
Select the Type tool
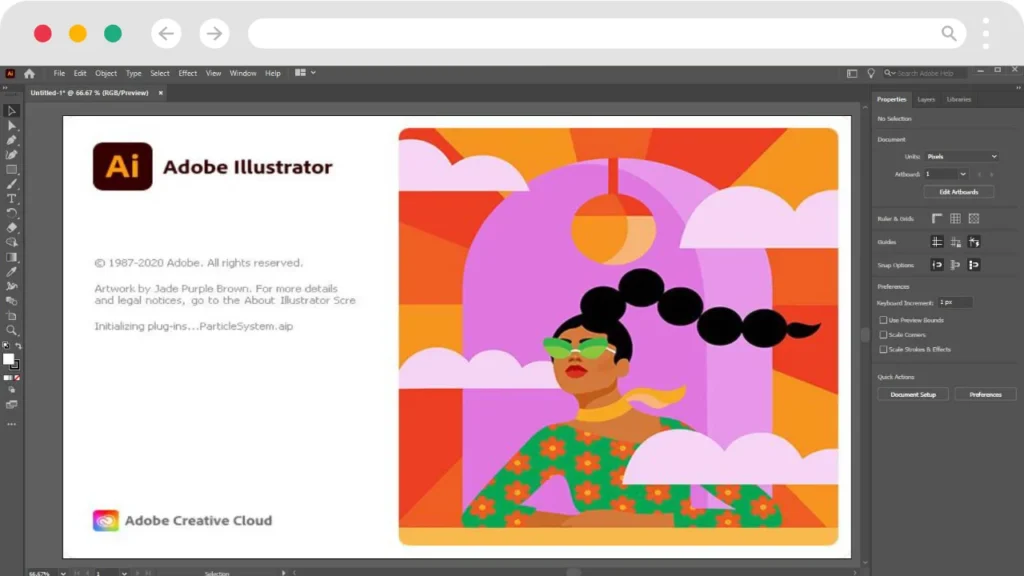tap(11, 199)
